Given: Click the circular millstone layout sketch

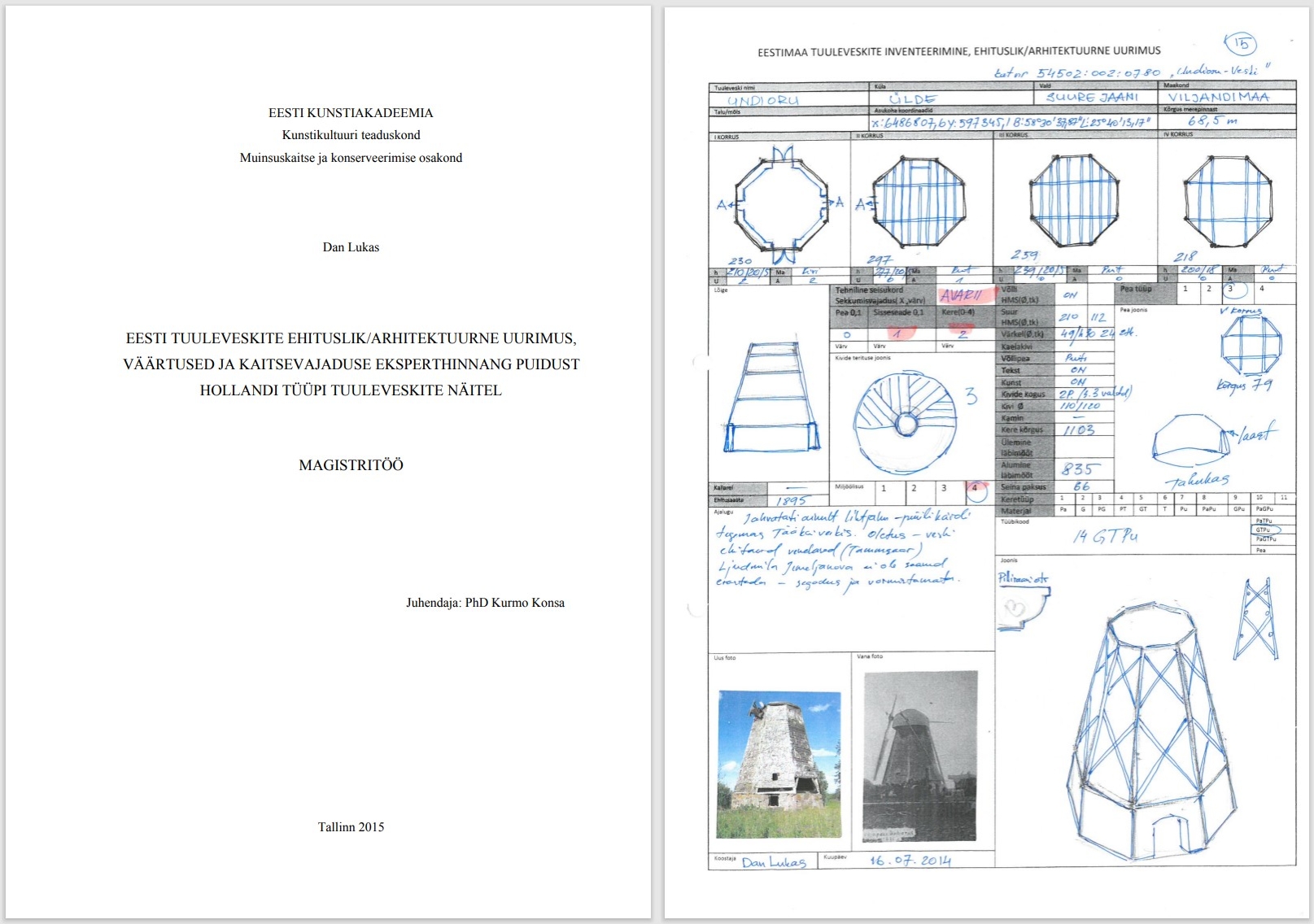Looking at the screenshot, I should click(905, 423).
